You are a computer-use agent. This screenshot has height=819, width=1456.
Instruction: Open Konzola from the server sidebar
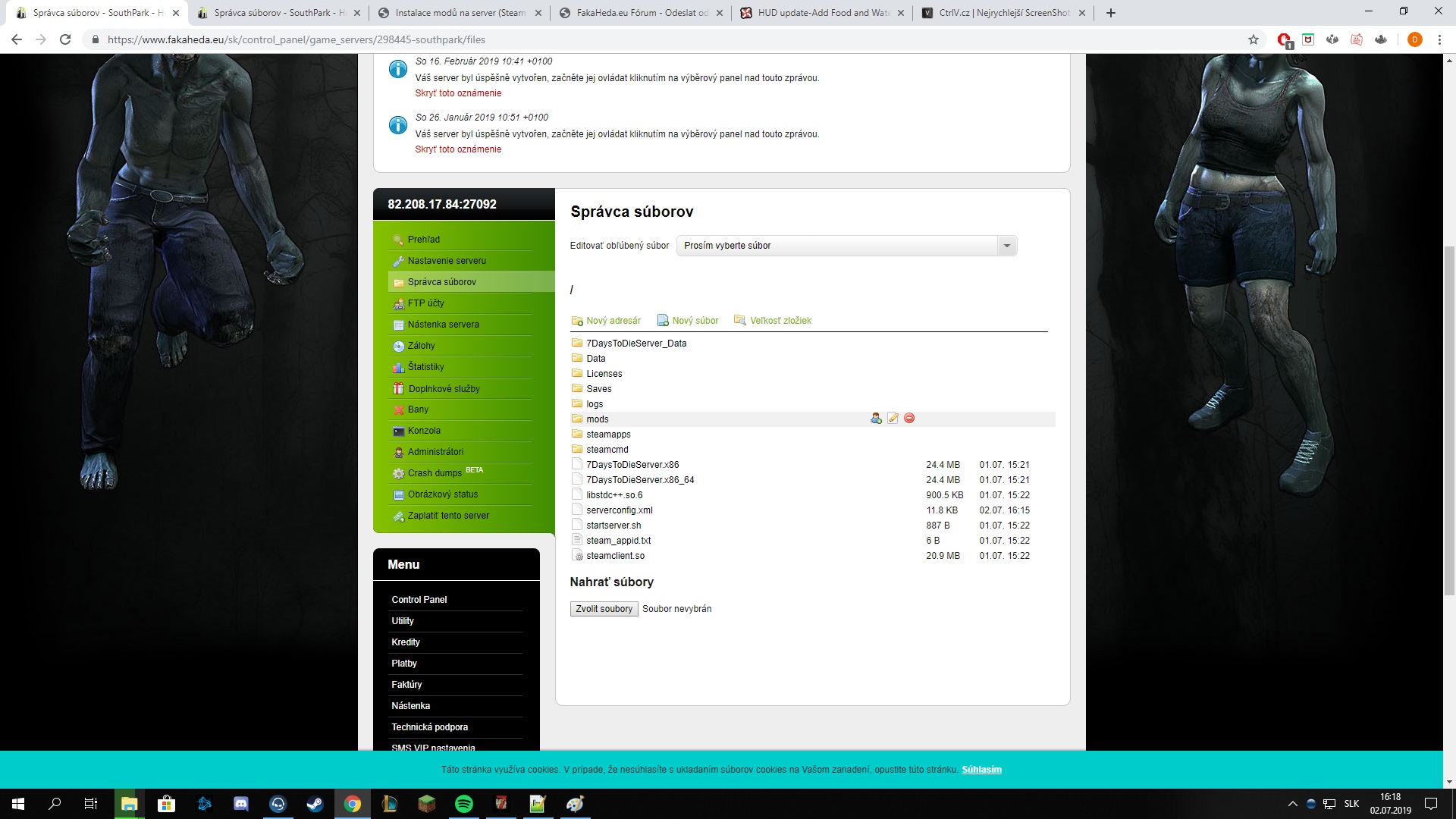(x=424, y=431)
